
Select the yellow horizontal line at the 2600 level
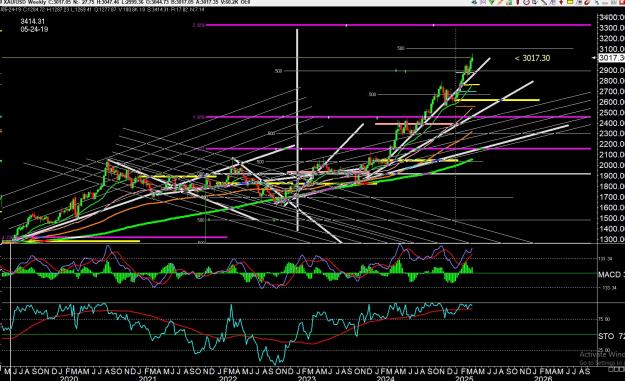497,100
